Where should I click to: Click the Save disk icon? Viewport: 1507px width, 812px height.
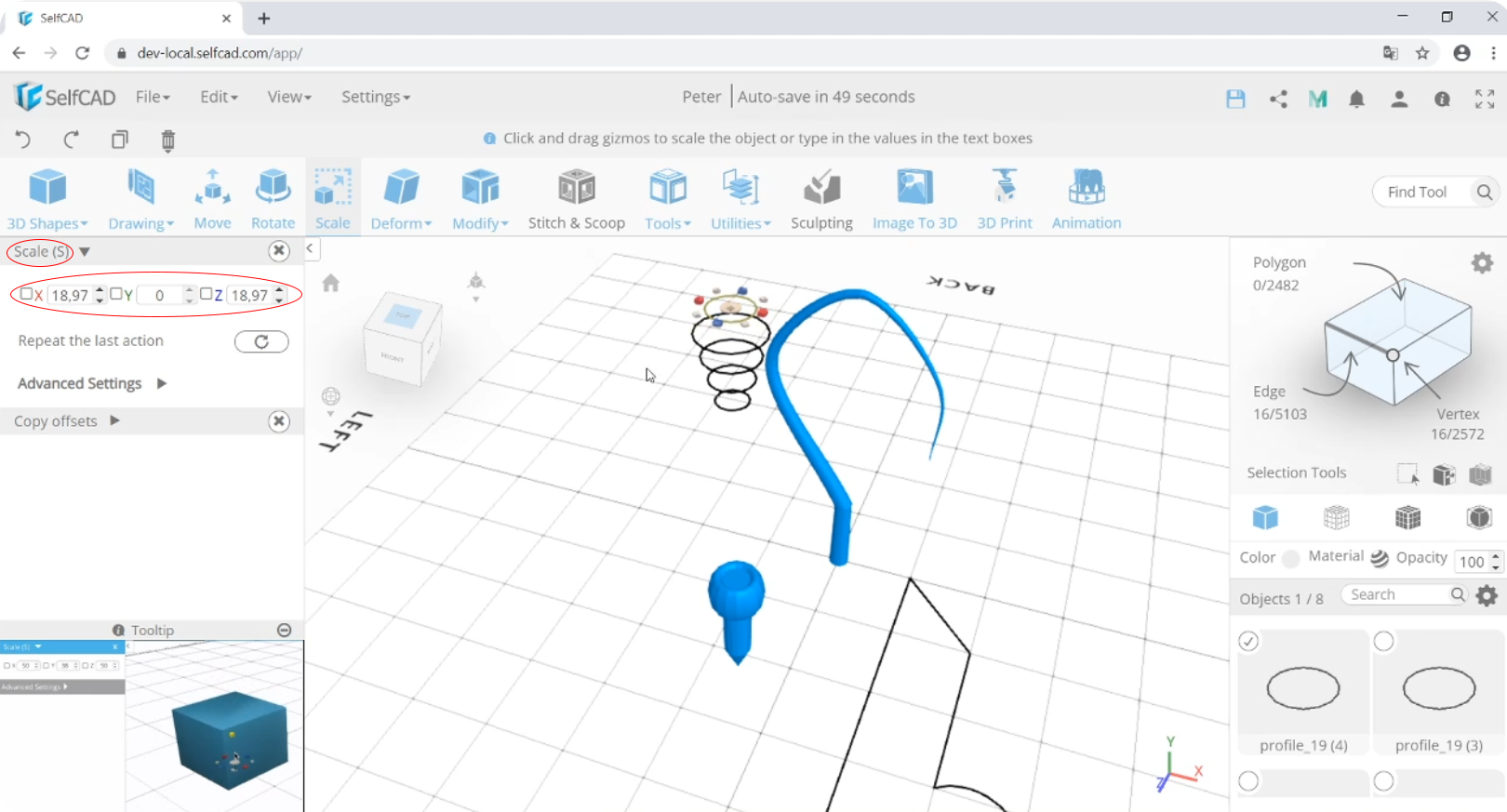(x=1235, y=99)
